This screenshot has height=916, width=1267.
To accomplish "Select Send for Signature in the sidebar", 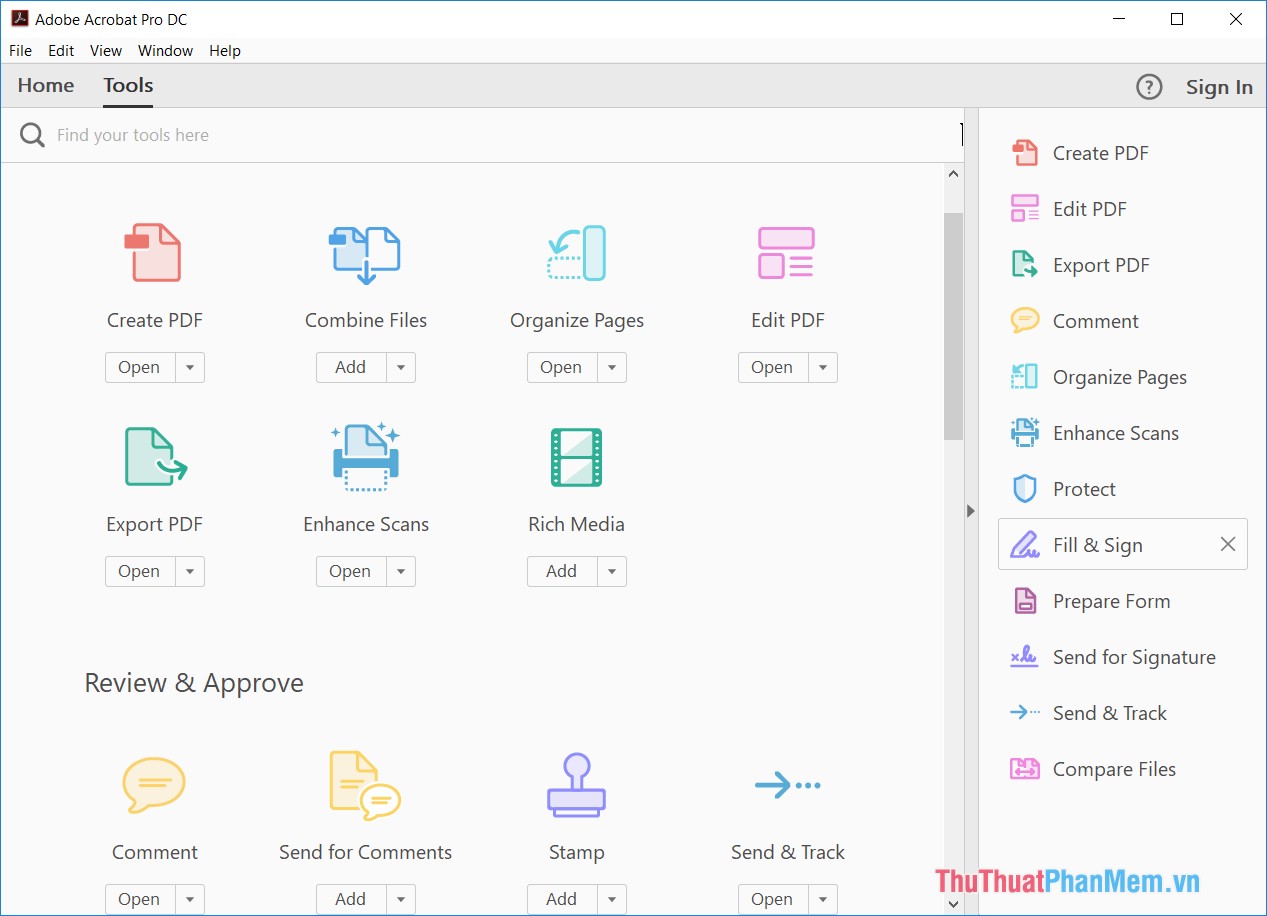I will 1134,656.
